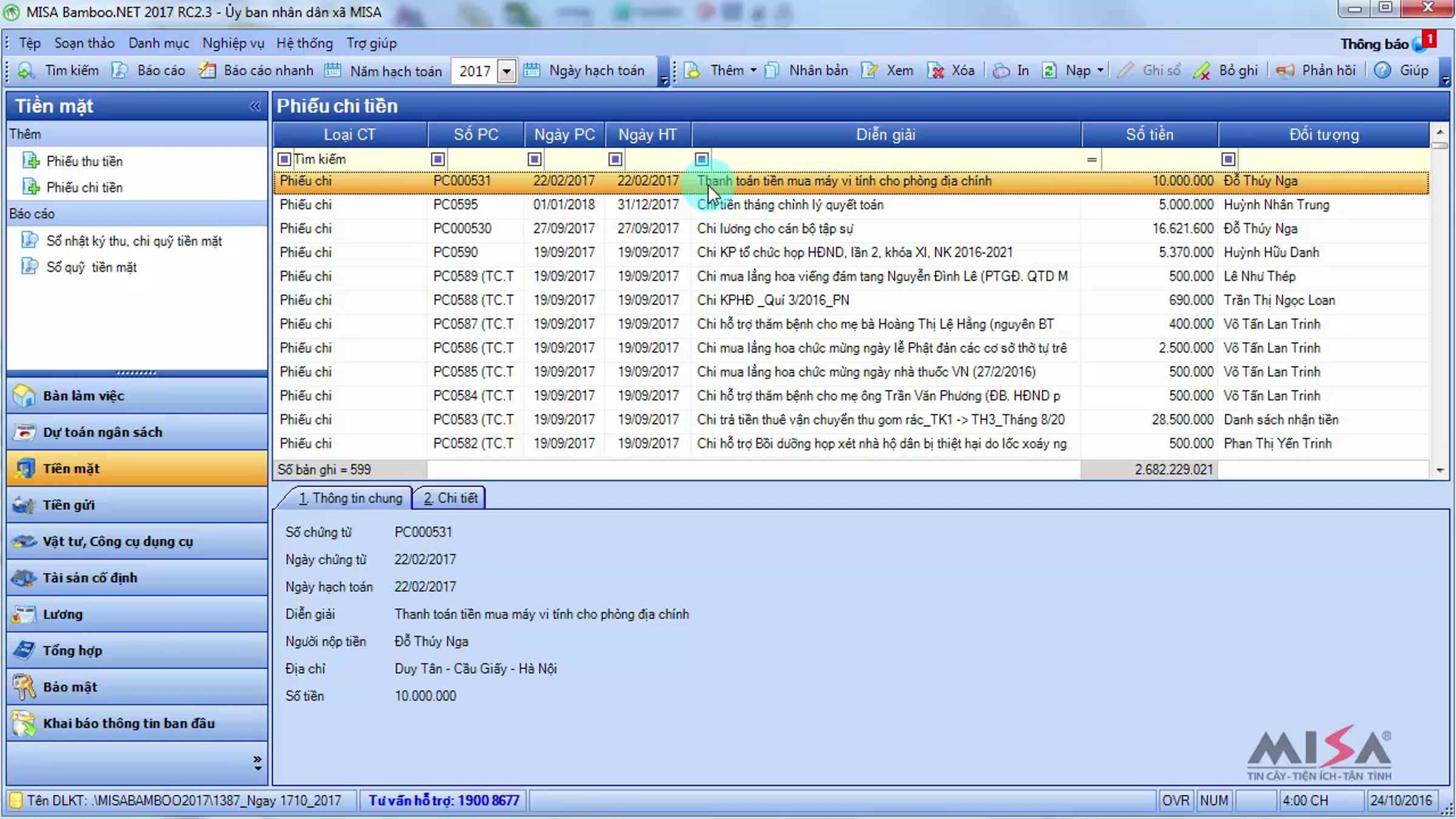
Task: Click the Thêm add-new icon
Action: point(692,71)
